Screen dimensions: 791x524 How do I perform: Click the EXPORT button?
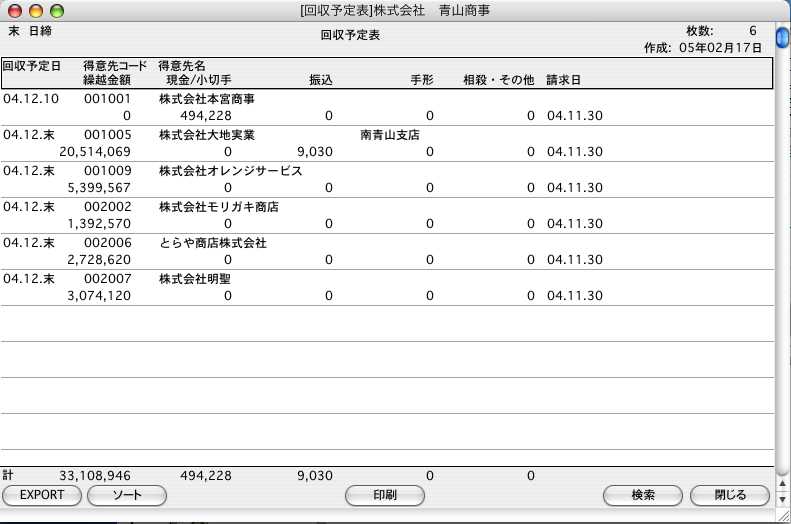42,495
